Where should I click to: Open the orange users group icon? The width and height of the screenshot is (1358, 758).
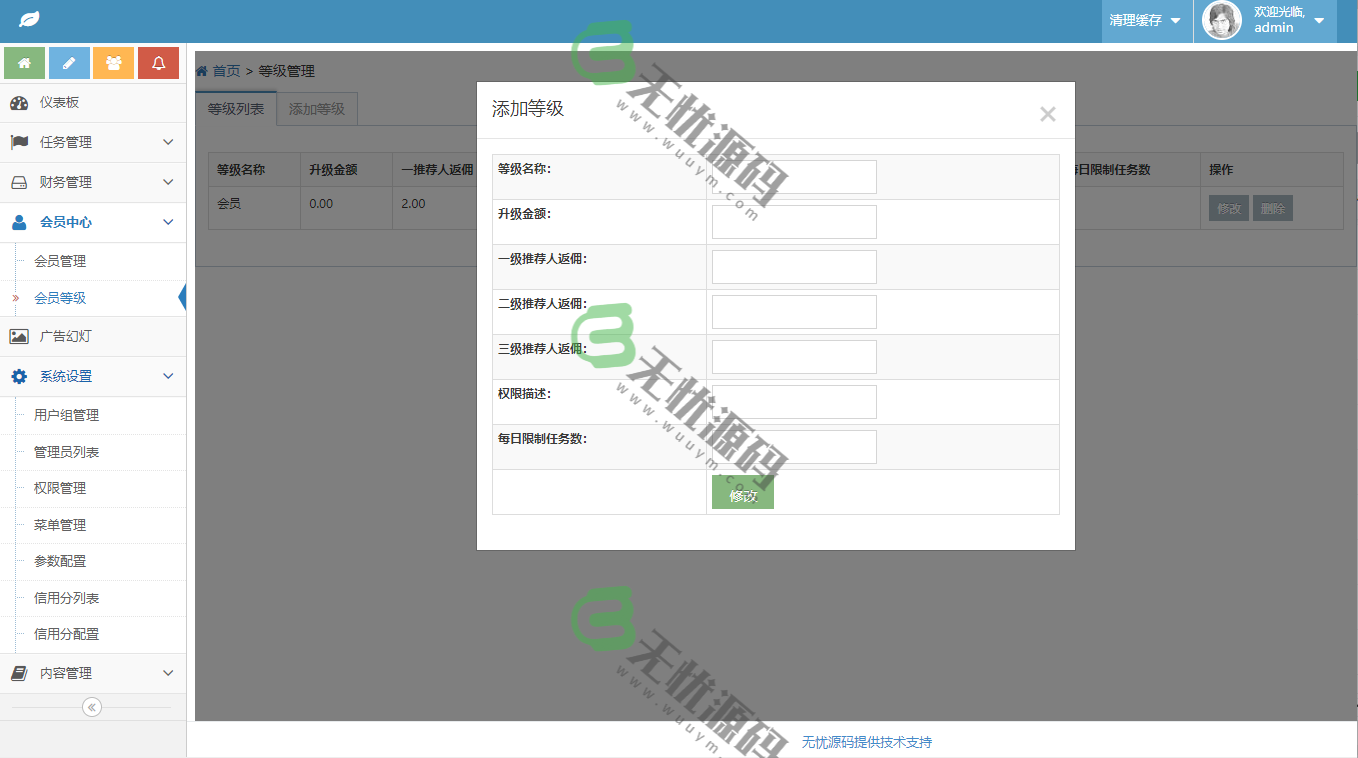tap(113, 62)
